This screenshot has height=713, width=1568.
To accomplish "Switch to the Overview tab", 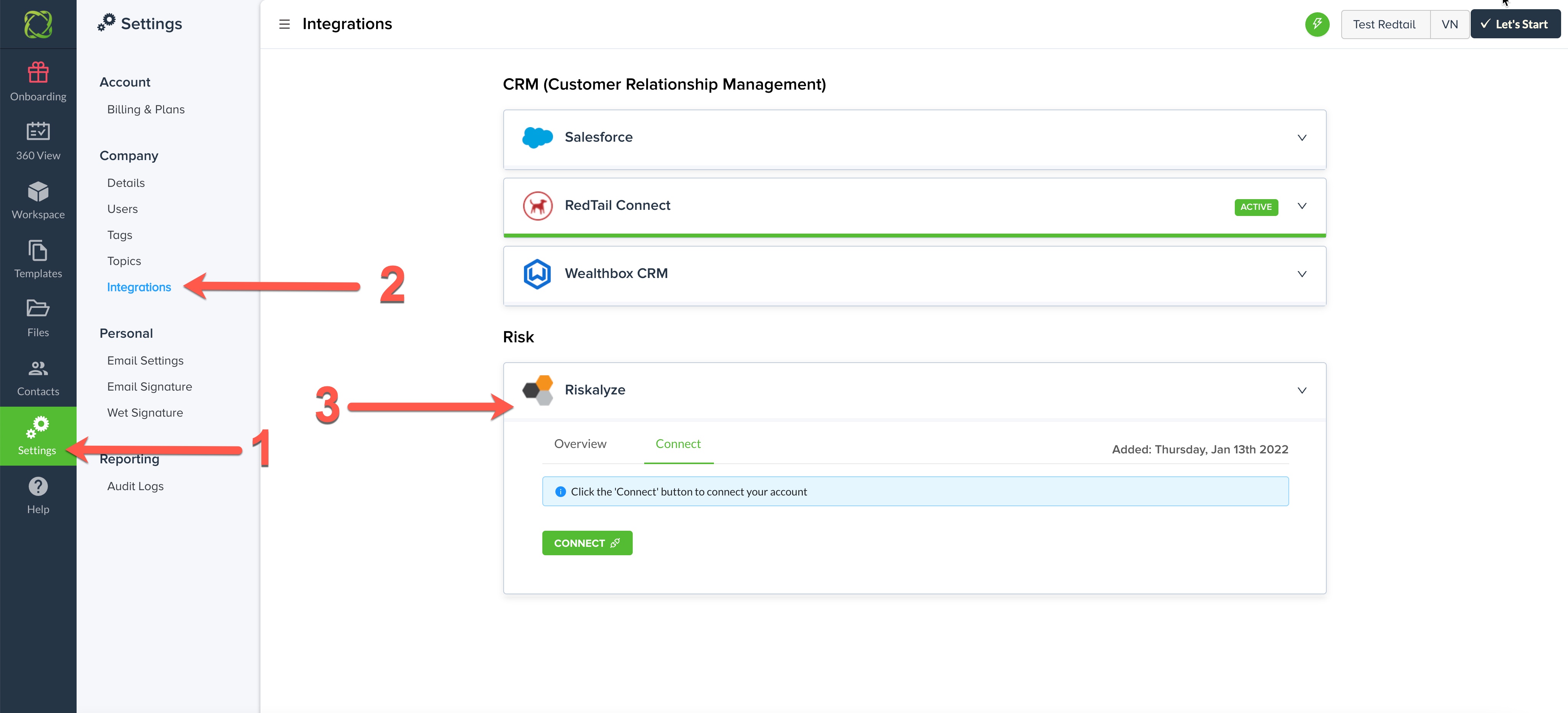I will 579,444.
